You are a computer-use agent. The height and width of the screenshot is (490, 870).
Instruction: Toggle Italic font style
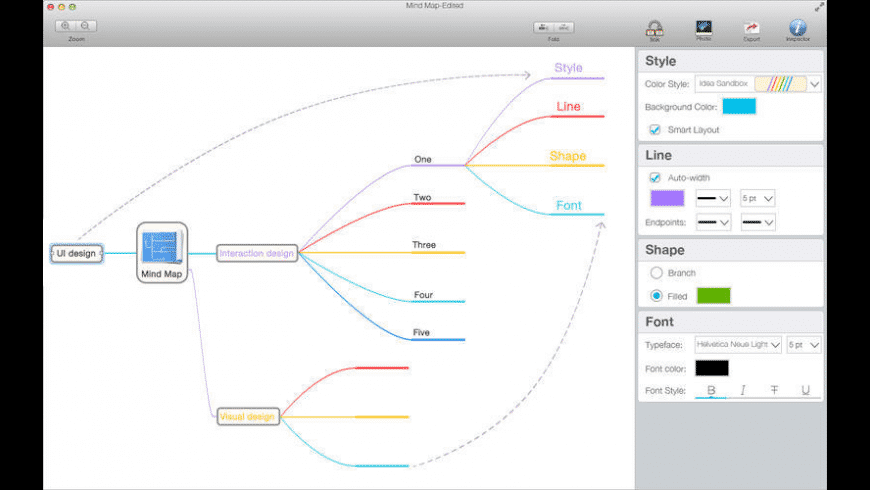pos(742,390)
